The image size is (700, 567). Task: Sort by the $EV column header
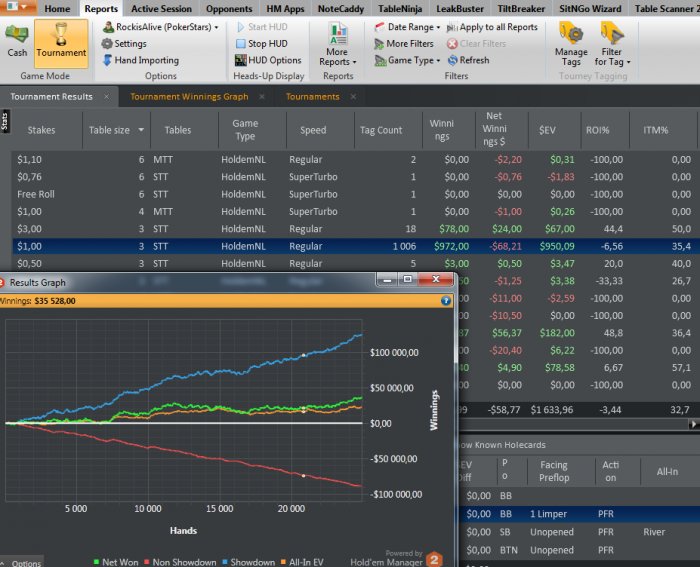[x=547, y=130]
